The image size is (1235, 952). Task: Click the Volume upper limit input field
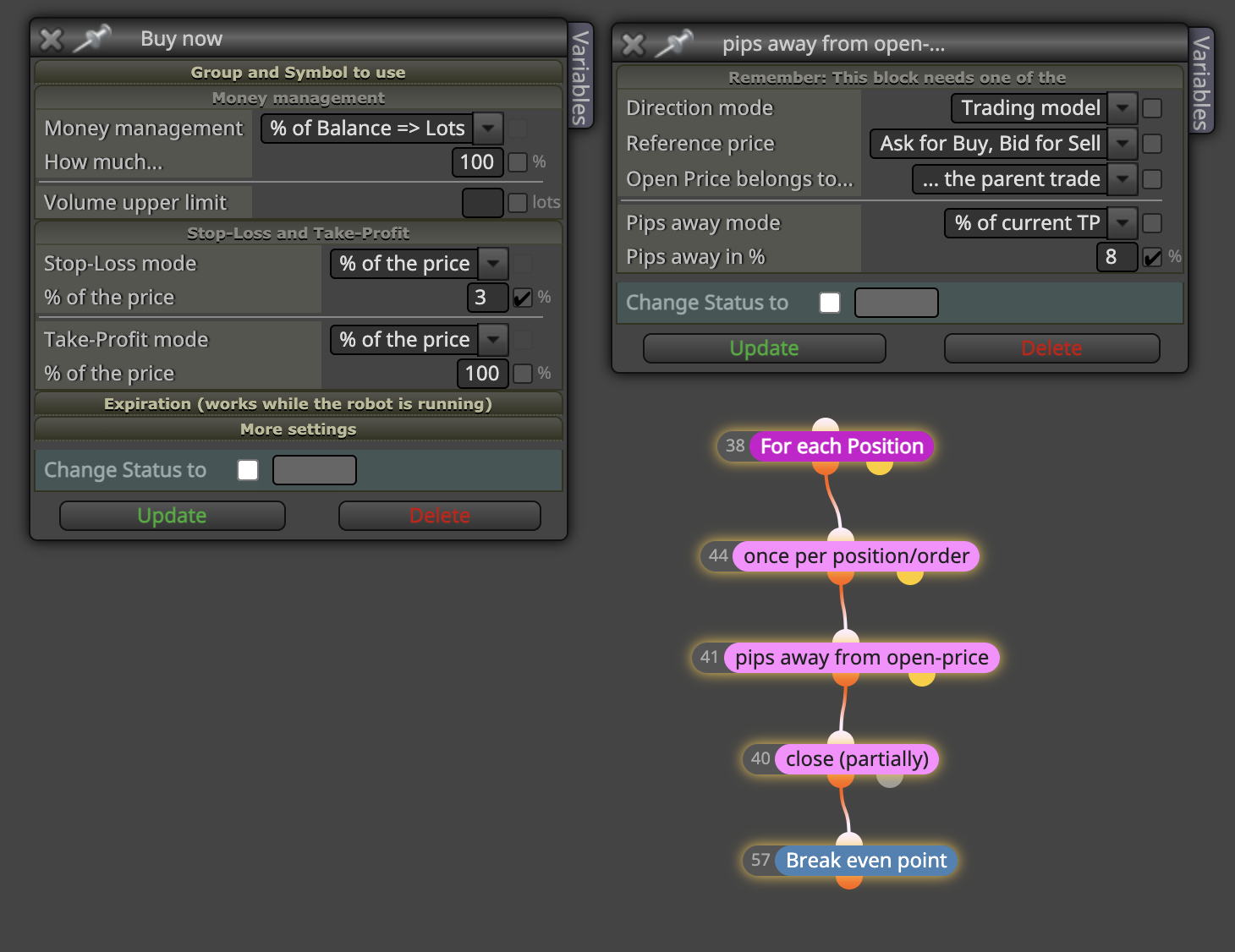(483, 202)
